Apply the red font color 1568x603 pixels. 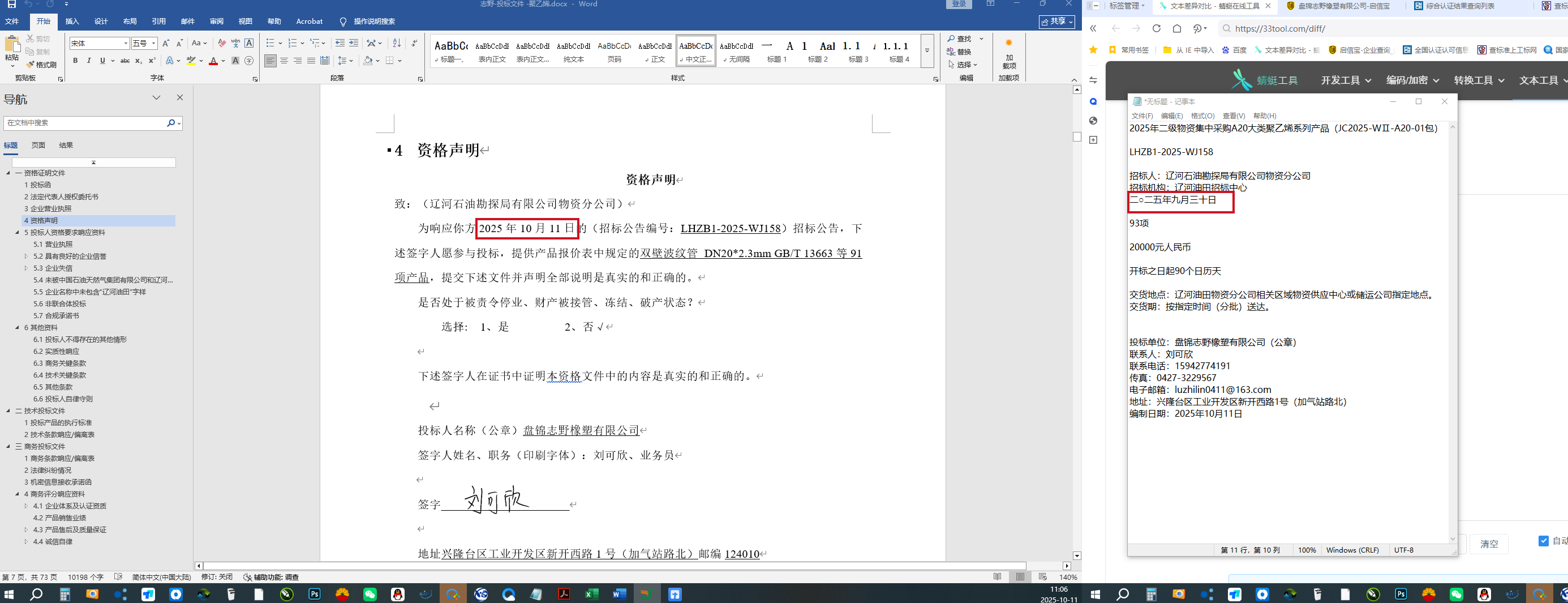(x=213, y=61)
